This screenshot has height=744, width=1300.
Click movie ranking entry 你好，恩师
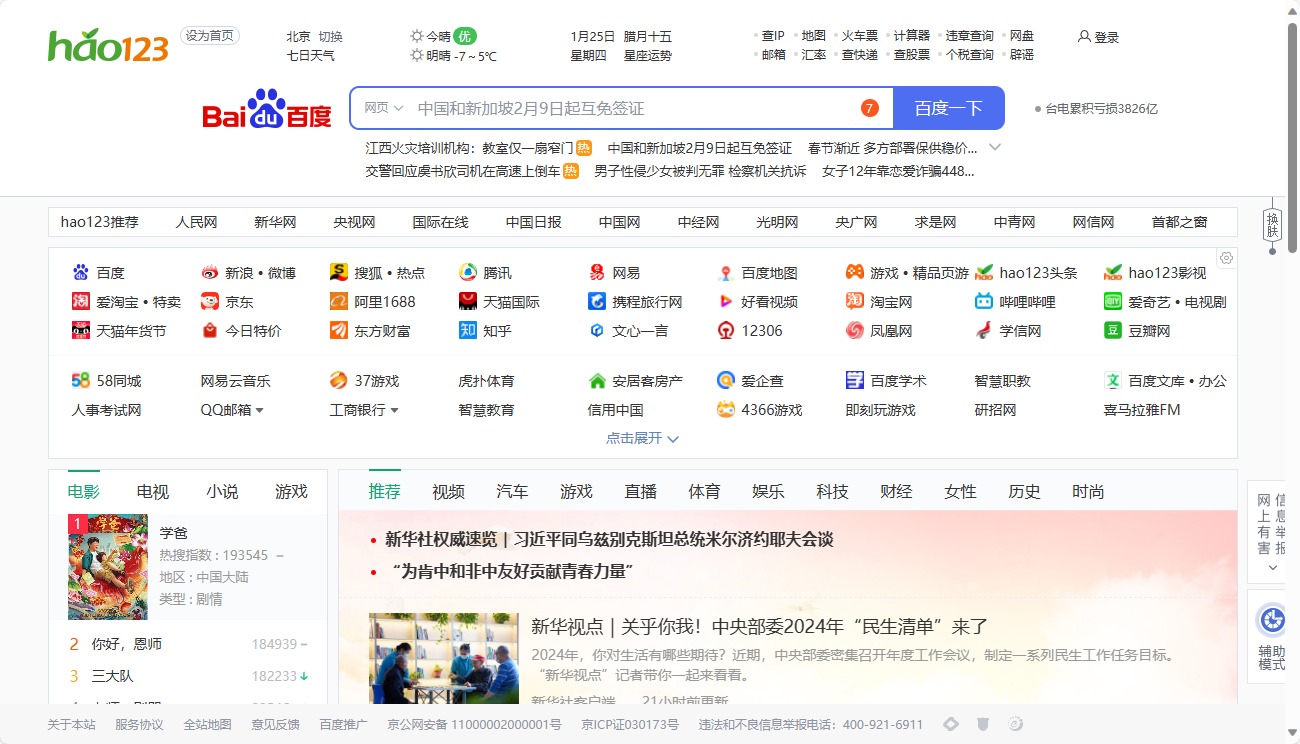127,644
